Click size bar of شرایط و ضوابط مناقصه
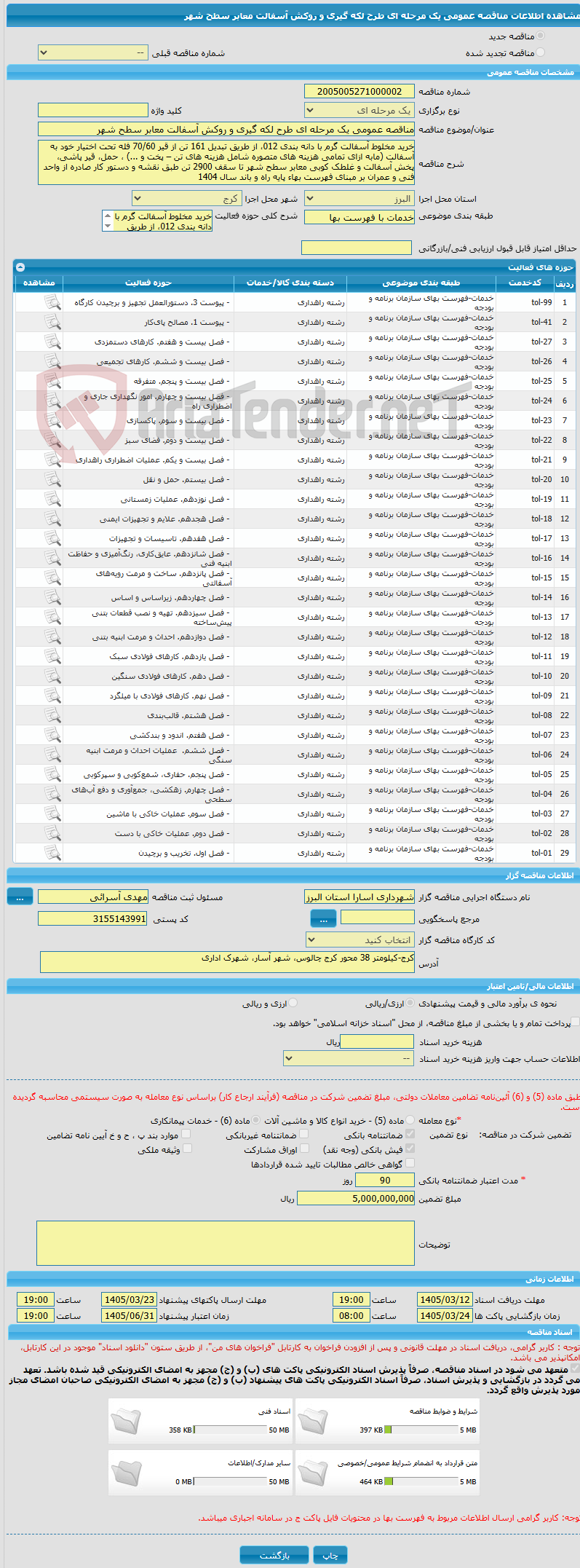 point(421,1430)
